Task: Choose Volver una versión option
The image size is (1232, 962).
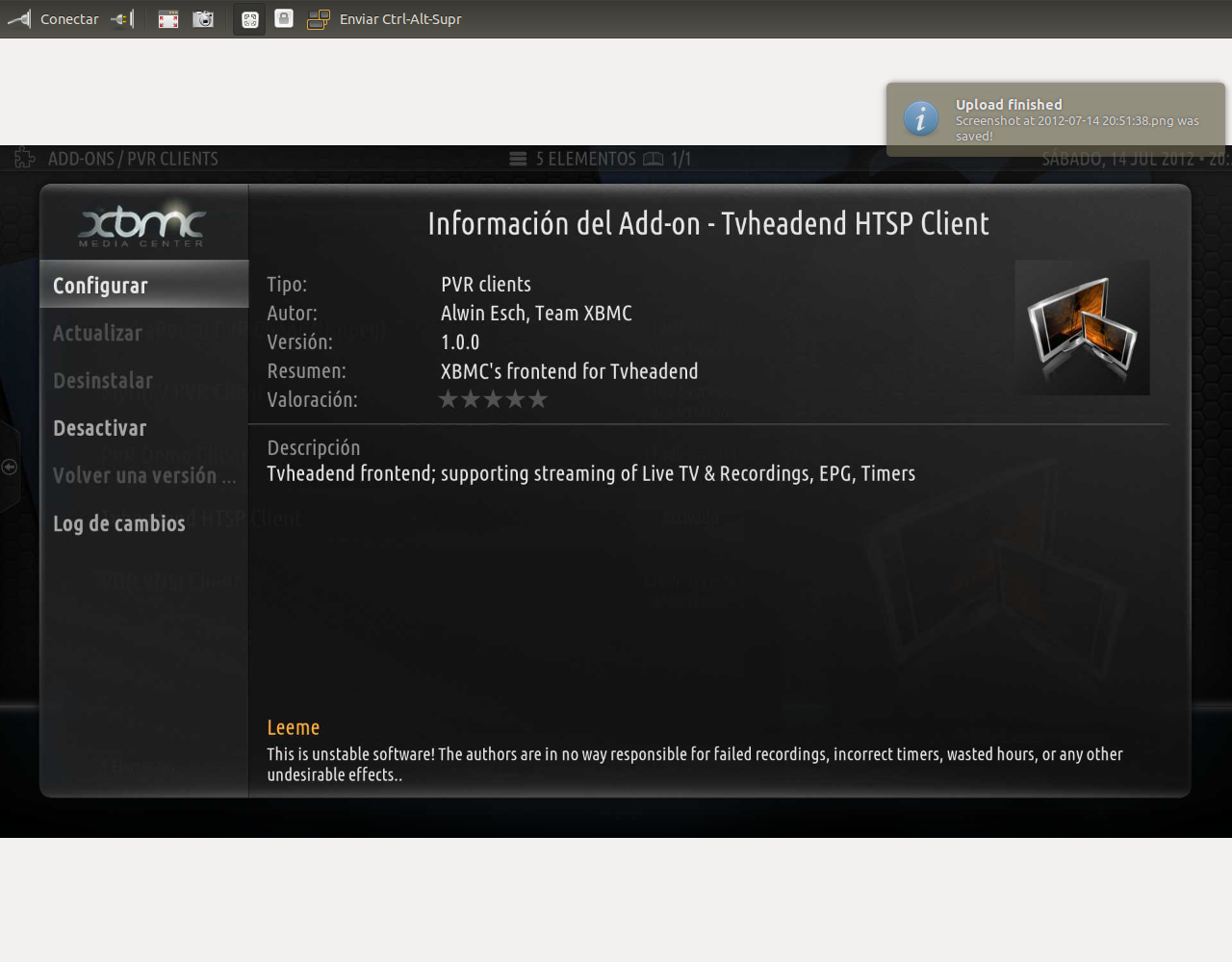Action: 144,475
